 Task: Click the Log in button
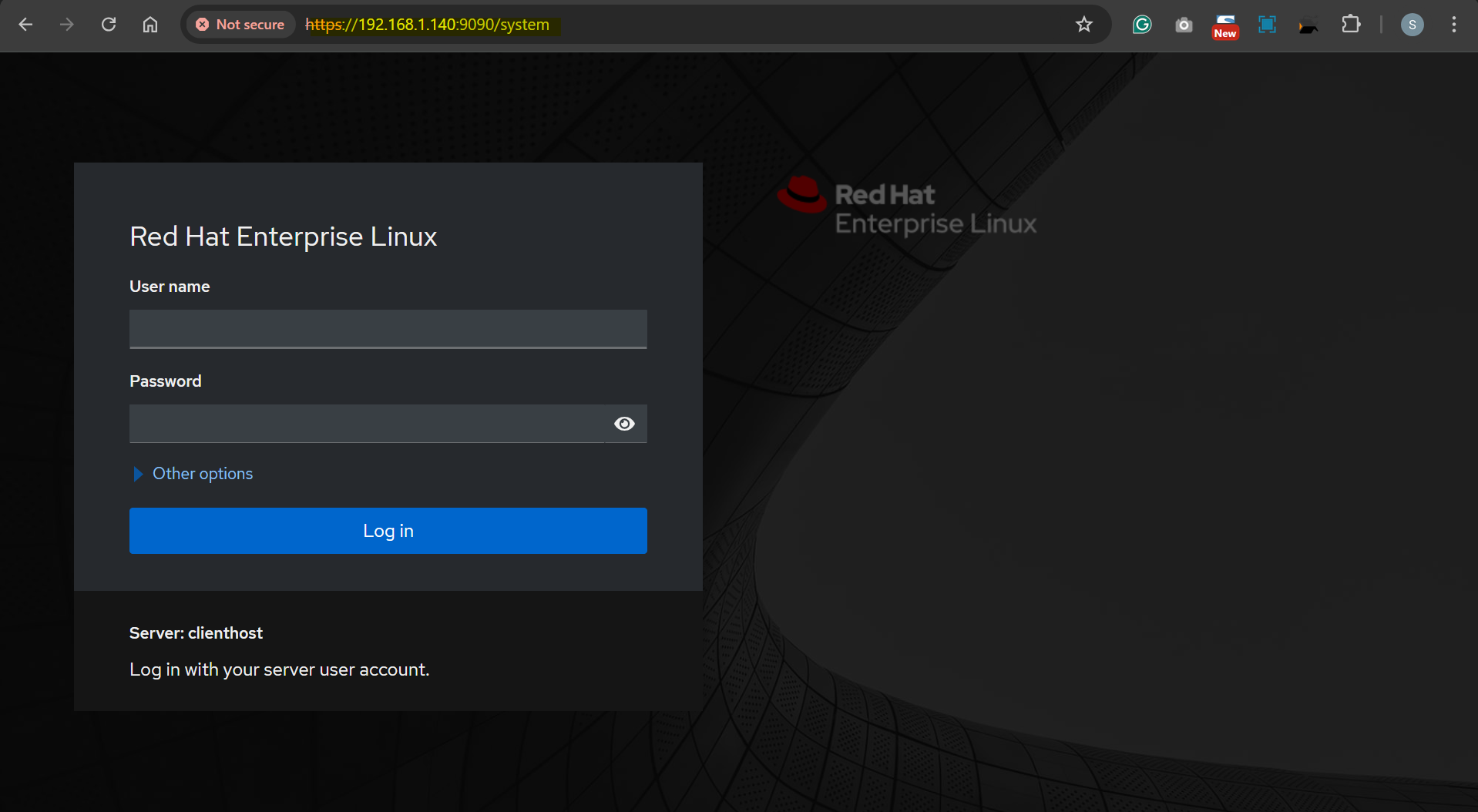[x=388, y=531]
